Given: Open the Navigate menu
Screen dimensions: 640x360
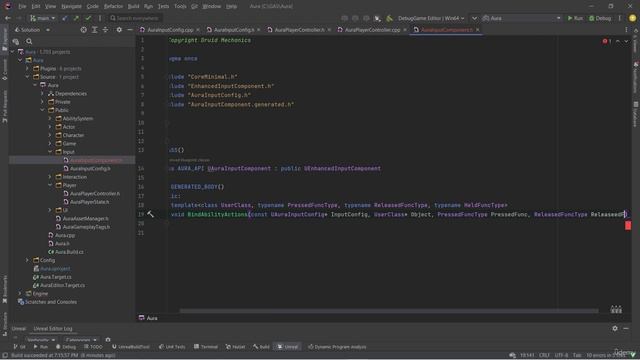Looking at the screenshot, I should click(x=71, y=6).
